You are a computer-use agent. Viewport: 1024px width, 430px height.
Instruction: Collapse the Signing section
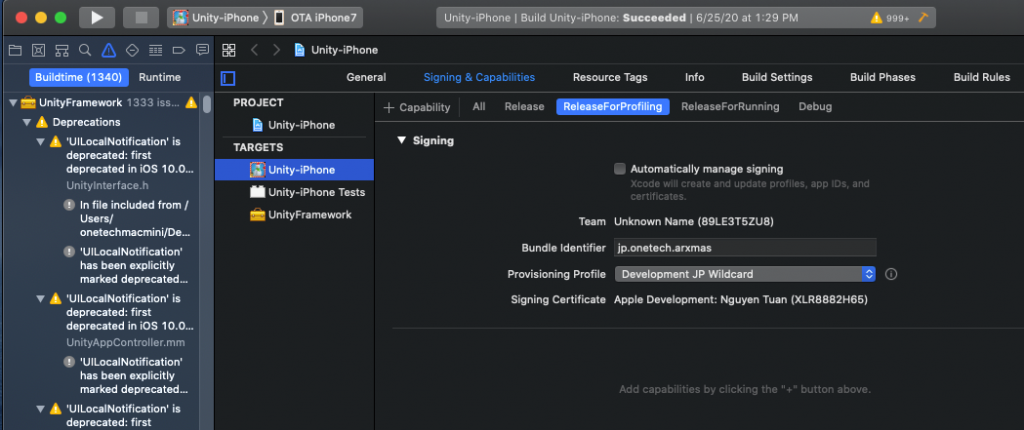point(402,141)
